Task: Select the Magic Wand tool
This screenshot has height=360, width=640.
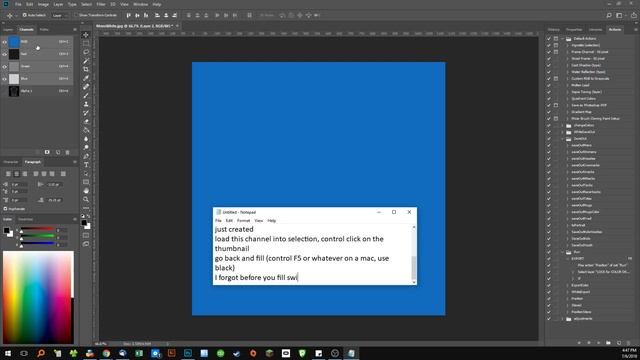Action: [86, 61]
